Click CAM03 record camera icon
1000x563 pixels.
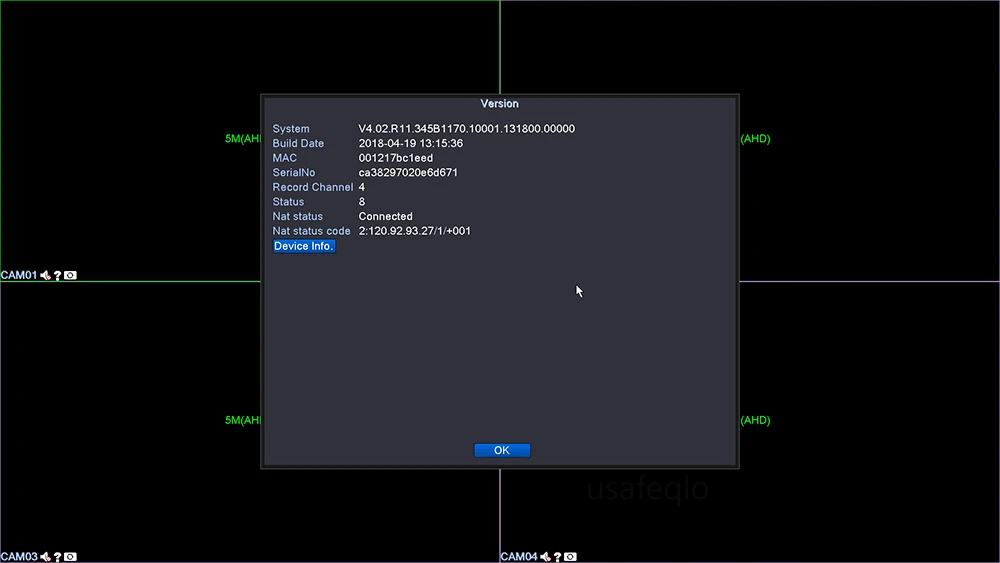[70, 557]
